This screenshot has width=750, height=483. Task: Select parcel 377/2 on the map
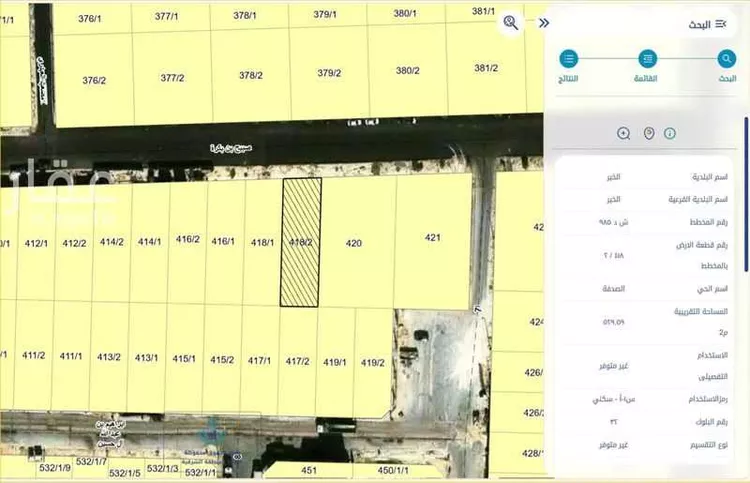[173, 78]
